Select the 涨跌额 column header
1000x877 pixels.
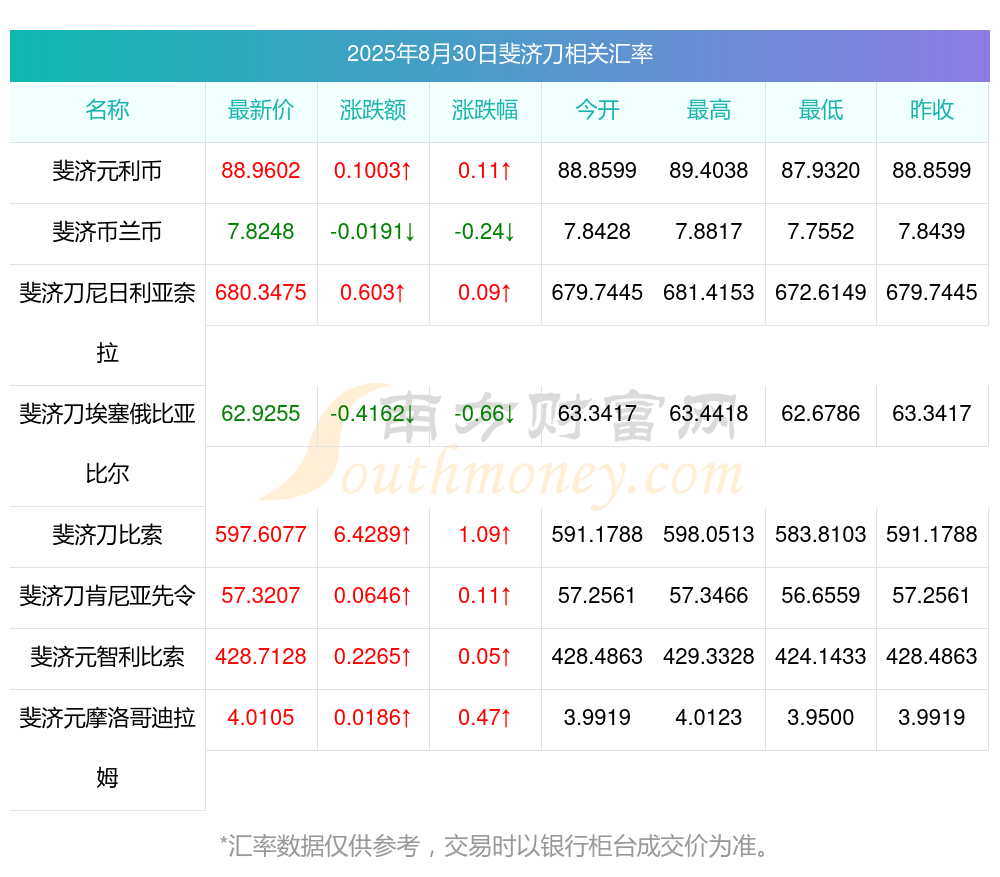tap(373, 110)
